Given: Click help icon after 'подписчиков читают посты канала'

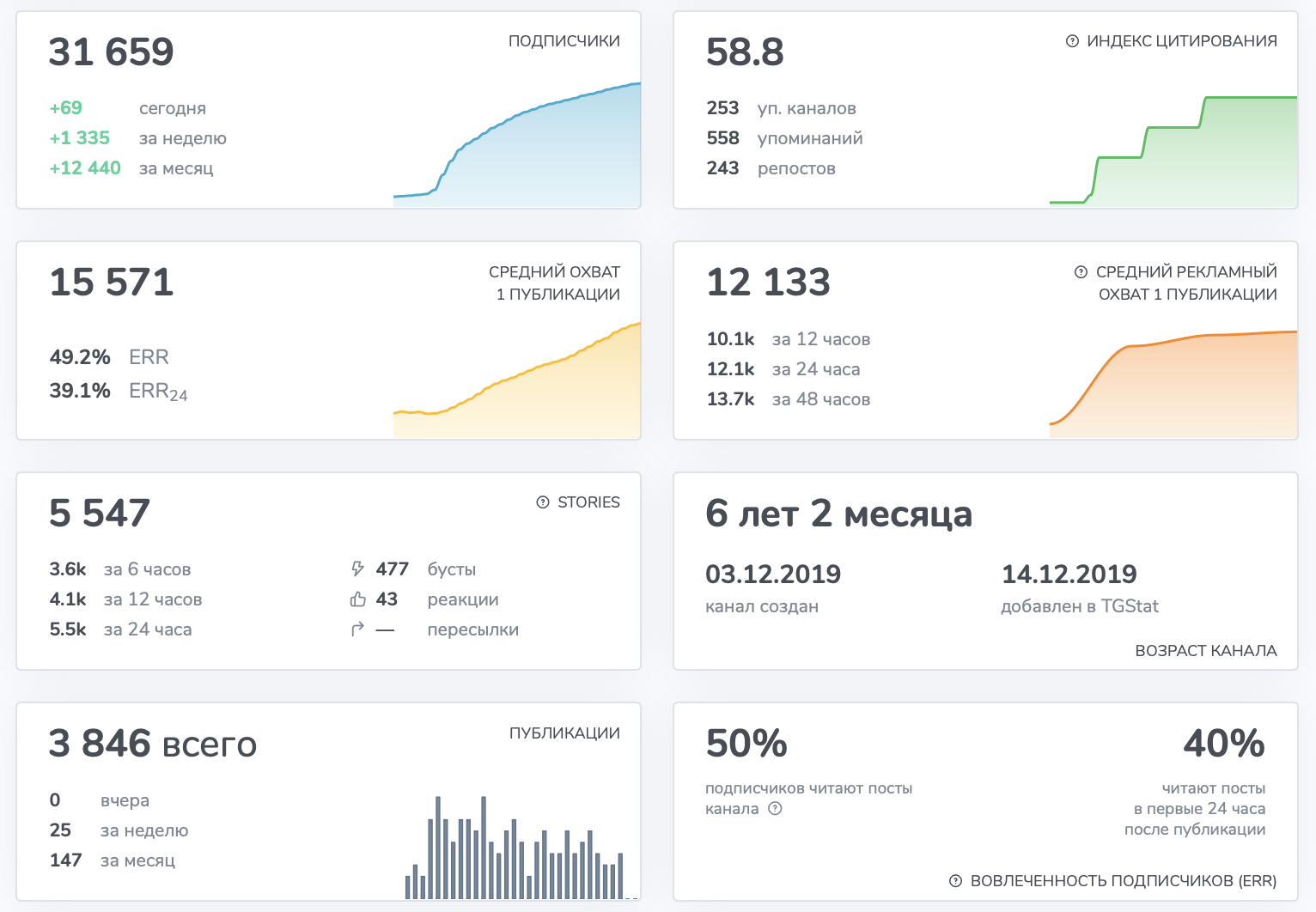Looking at the screenshot, I should point(775,808).
